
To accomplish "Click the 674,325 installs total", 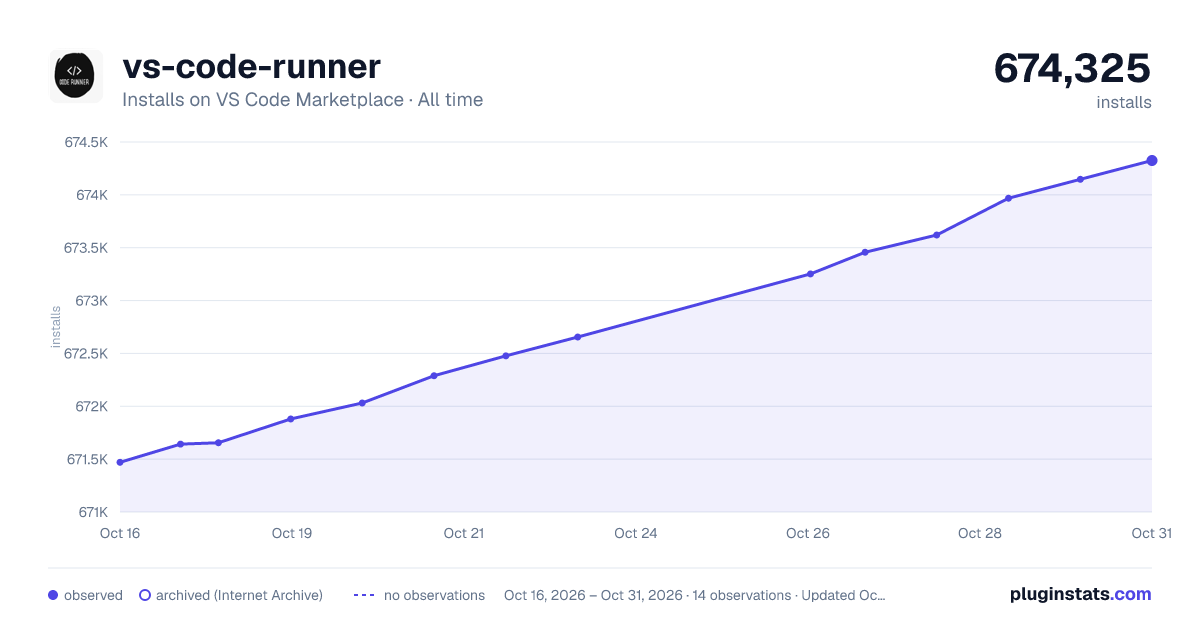I will [x=1072, y=68].
